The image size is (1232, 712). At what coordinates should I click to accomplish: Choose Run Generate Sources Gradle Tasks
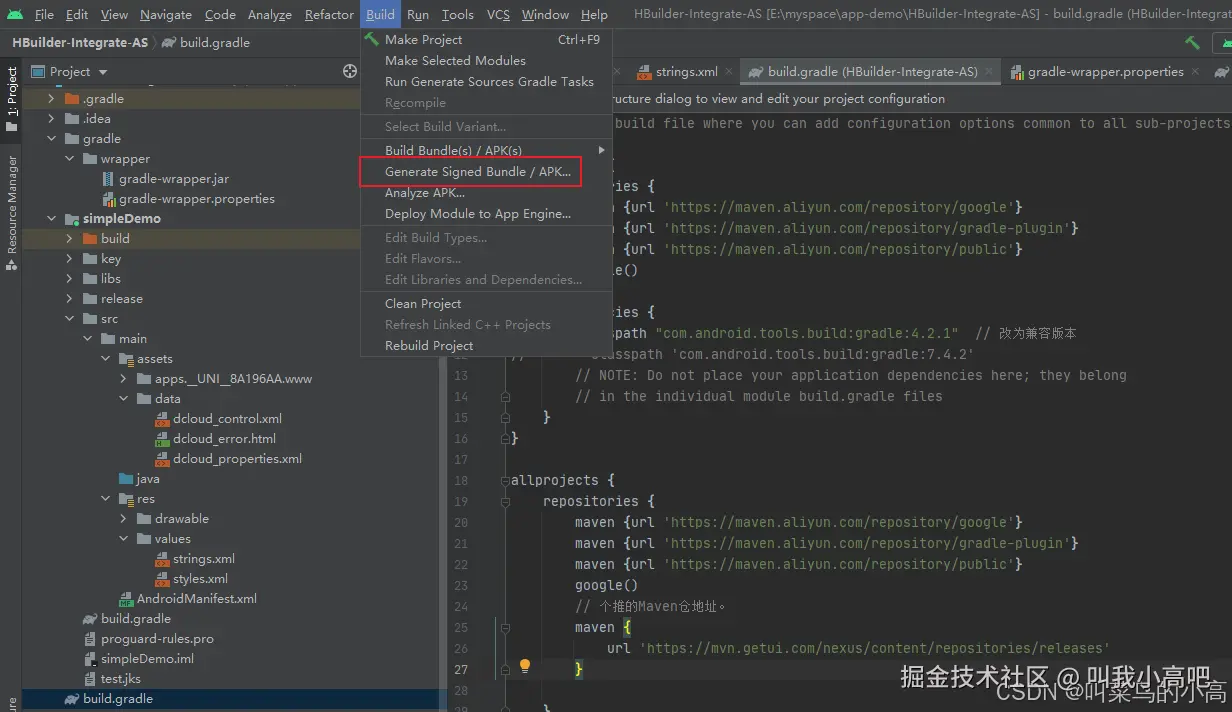coord(486,81)
